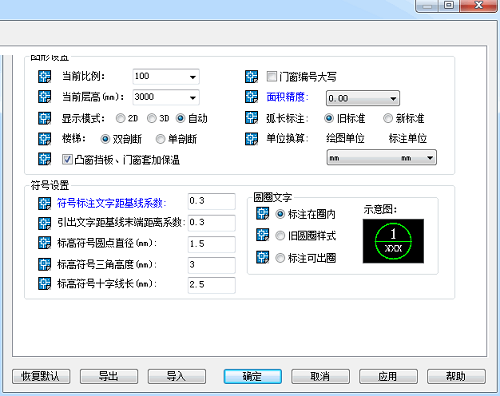Click the icon beside 符号标注文字距基线系数
The height and width of the screenshot is (396, 500).
tap(44, 203)
